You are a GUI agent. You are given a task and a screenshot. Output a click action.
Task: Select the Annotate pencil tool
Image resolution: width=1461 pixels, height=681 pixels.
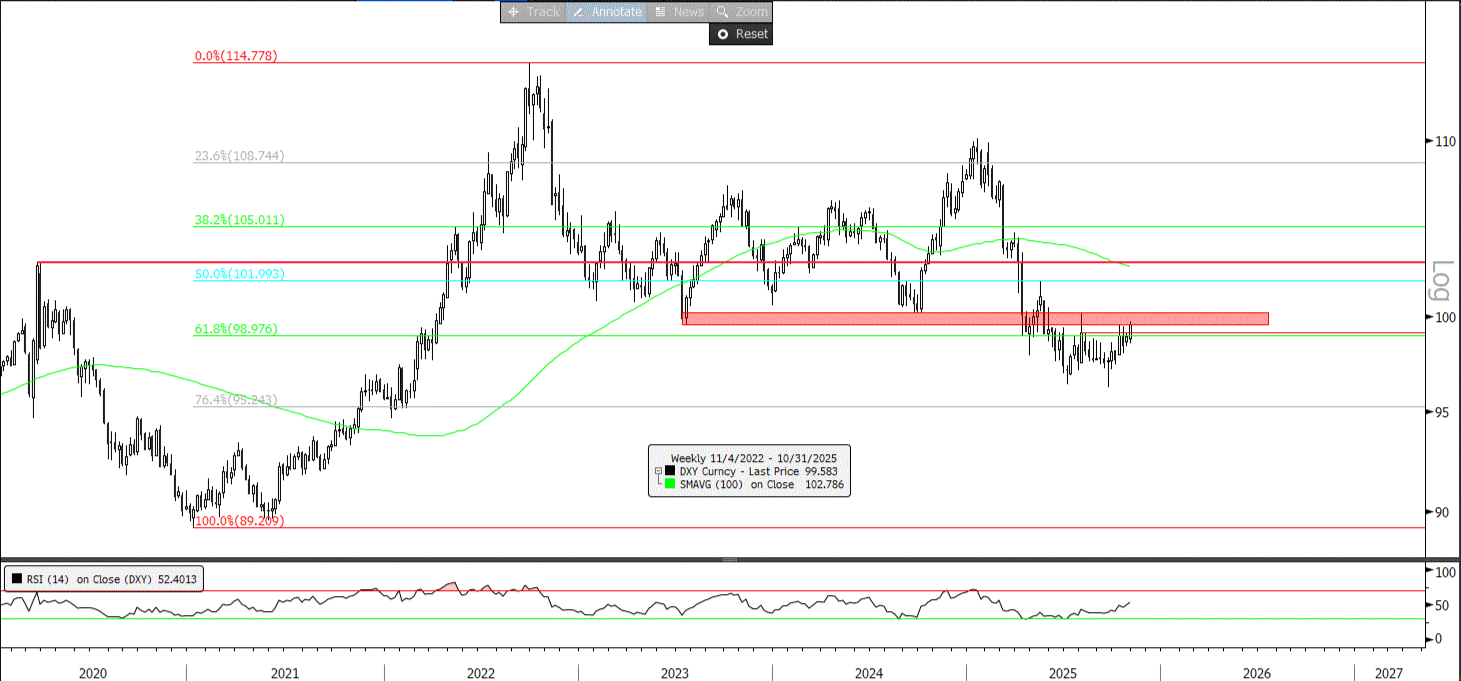[606, 12]
